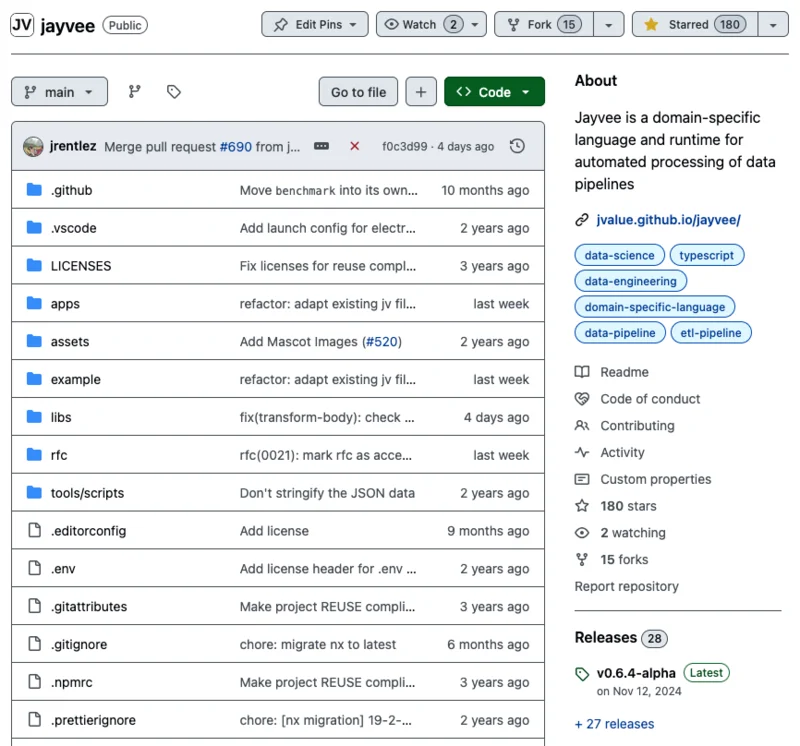Image resolution: width=800 pixels, height=746 pixels.
Task: Open Code of conduct via its sidebar icon
Action: click(583, 398)
